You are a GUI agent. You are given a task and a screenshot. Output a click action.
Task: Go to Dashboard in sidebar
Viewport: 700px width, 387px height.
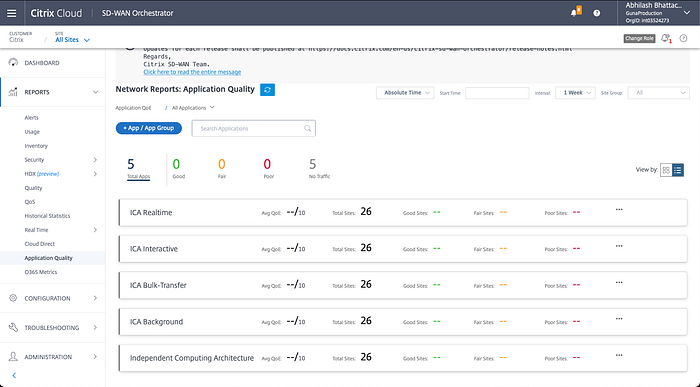[x=42, y=63]
